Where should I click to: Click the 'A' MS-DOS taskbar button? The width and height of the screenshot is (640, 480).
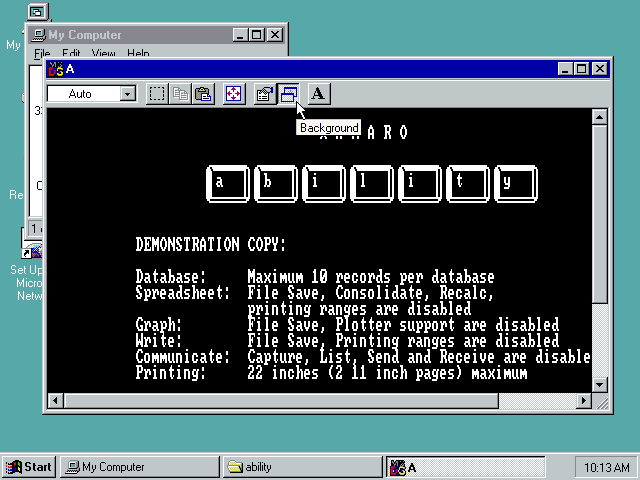pos(465,467)
